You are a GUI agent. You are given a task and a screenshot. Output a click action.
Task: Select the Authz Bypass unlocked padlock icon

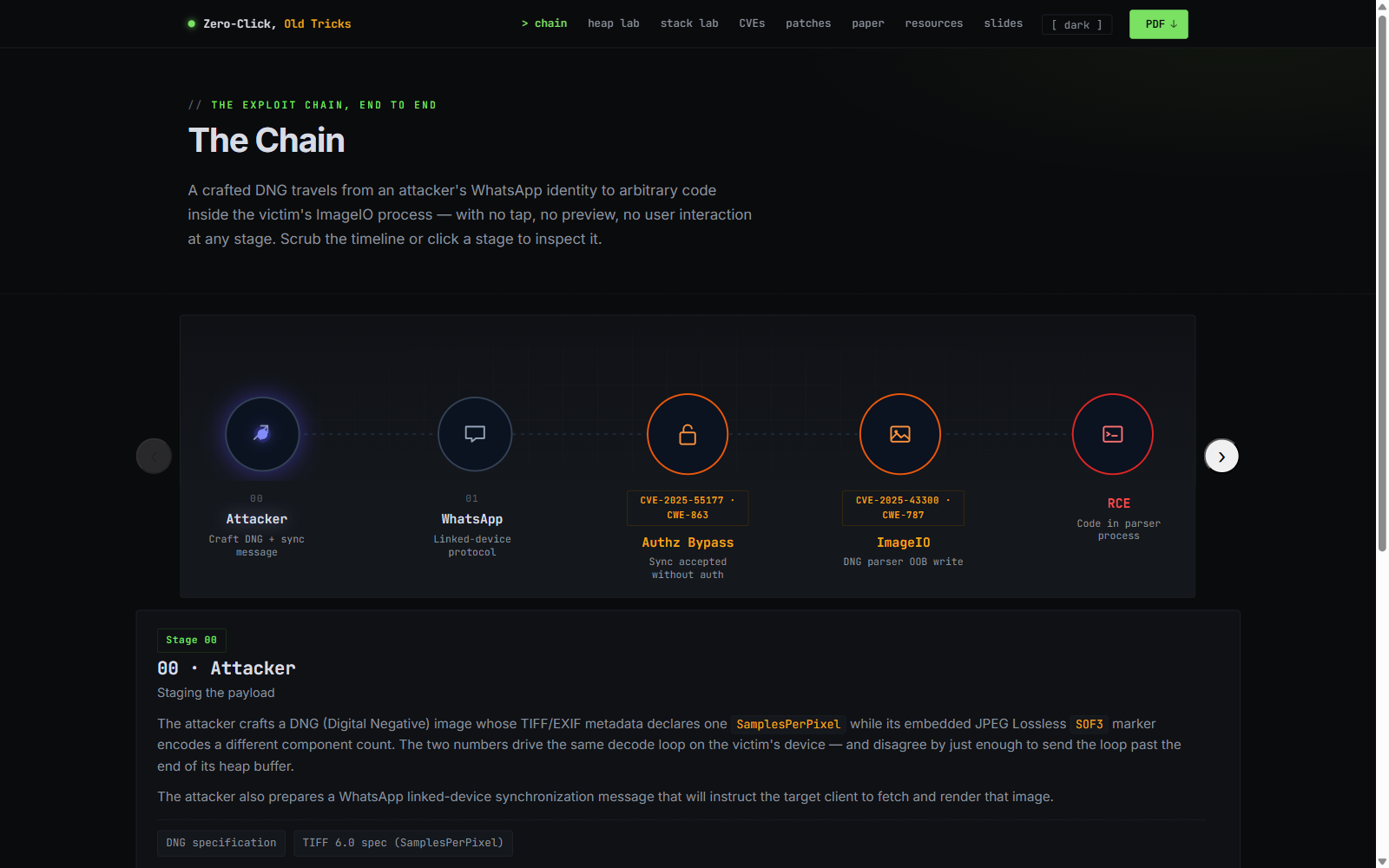pos(688,434)
